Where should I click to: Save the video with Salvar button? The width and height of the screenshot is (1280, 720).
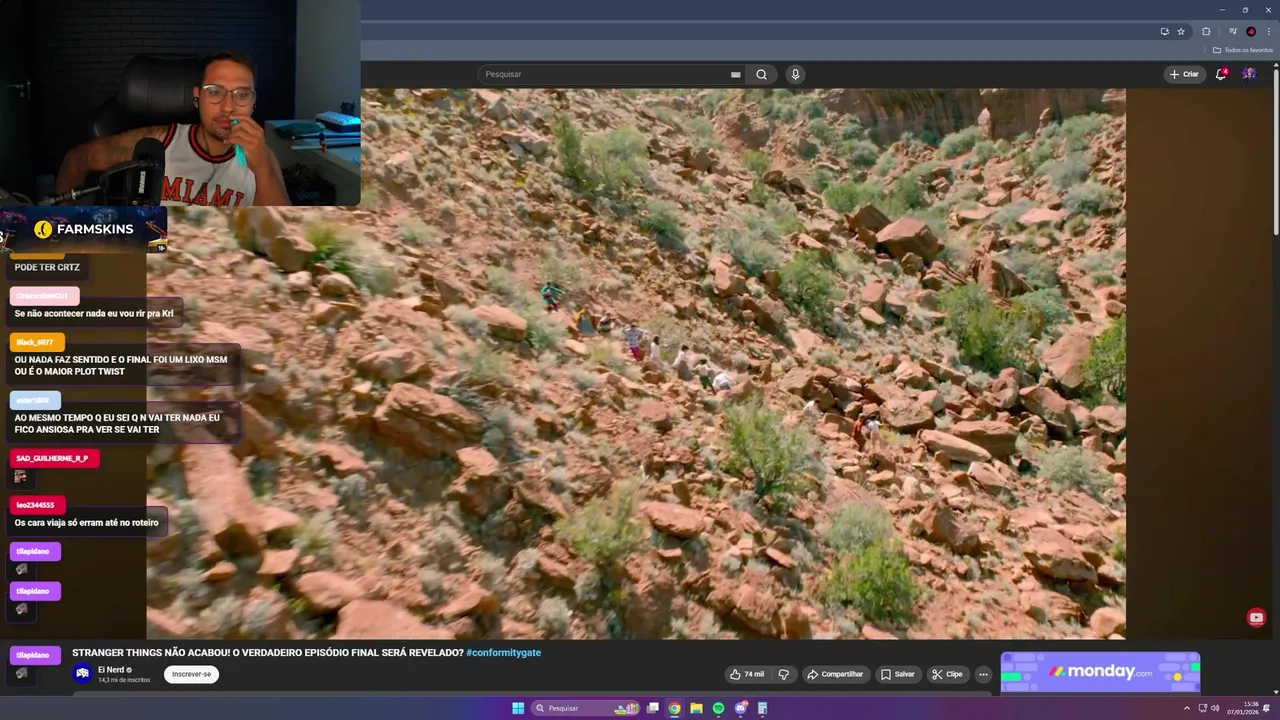pyautogui.click(x=897, y=674)
